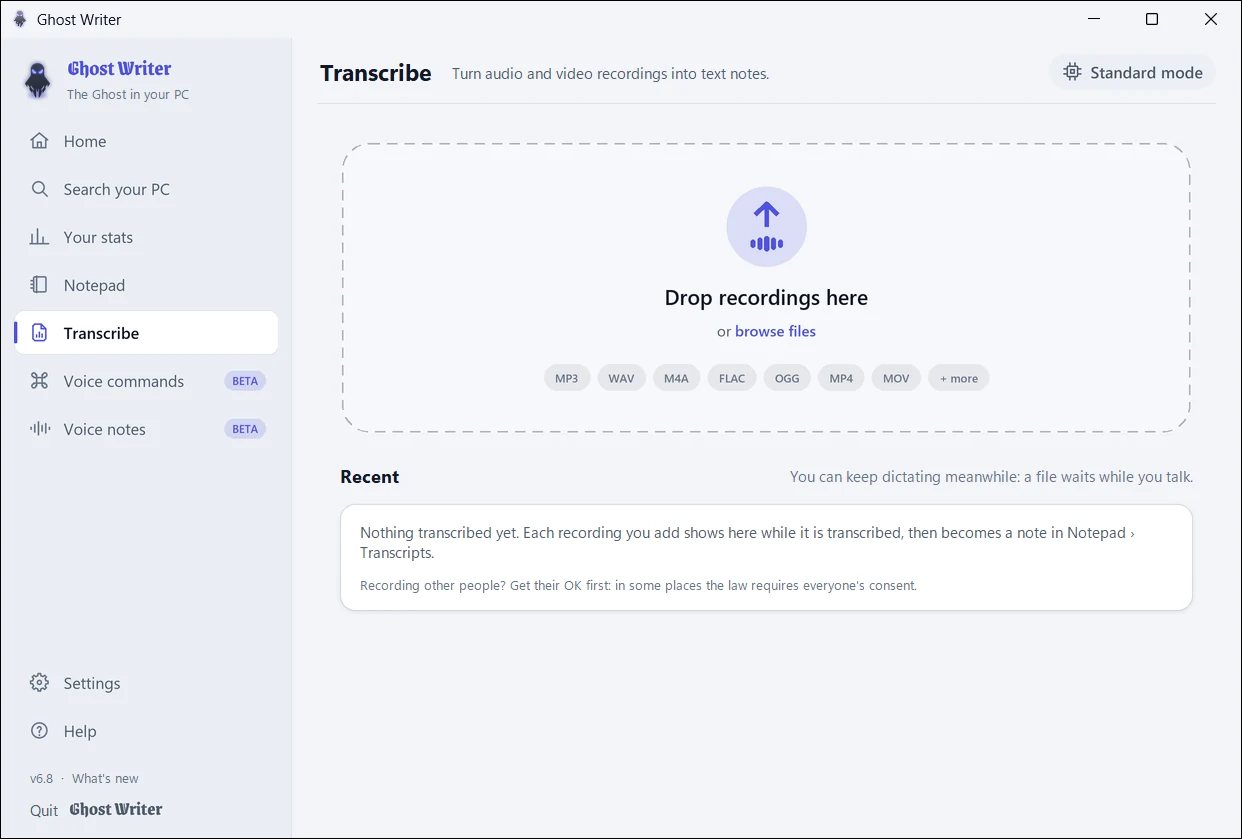Click the MOV format chip
The height and width of the screenshot is (839, 1242).
(x=896, y=378)
